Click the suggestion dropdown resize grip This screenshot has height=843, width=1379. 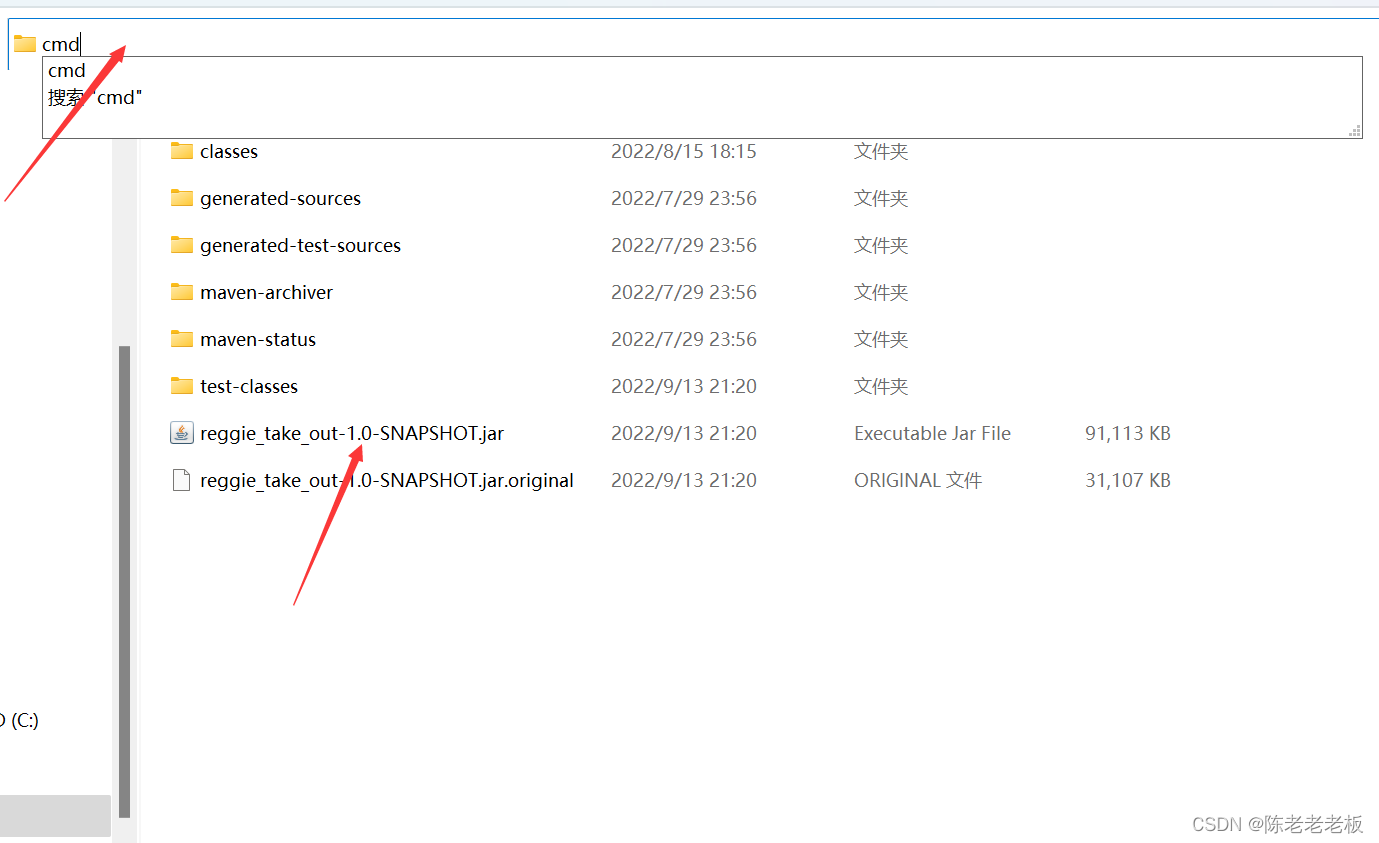coord(1355,130)
